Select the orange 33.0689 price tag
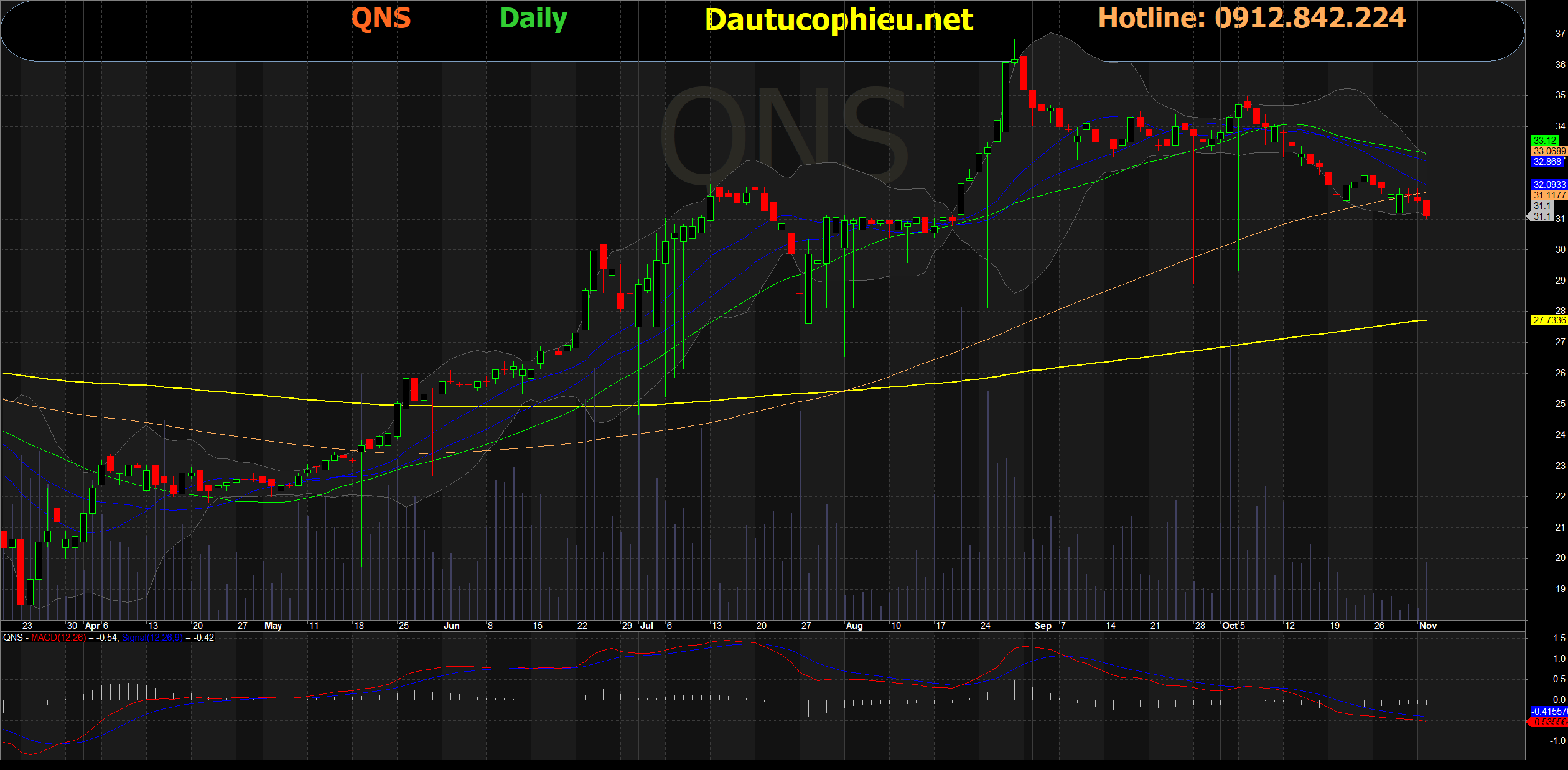 [1548, 151]
